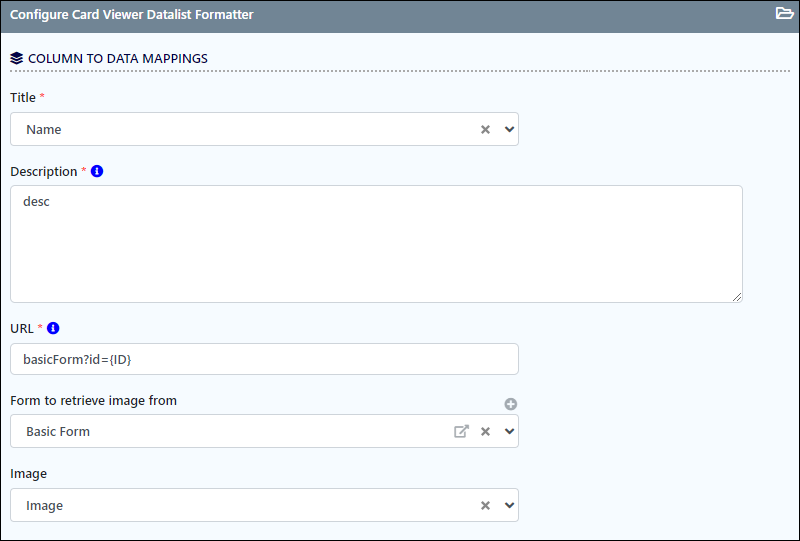
Task: Click the Description text area resize handle
Action: 737,297
